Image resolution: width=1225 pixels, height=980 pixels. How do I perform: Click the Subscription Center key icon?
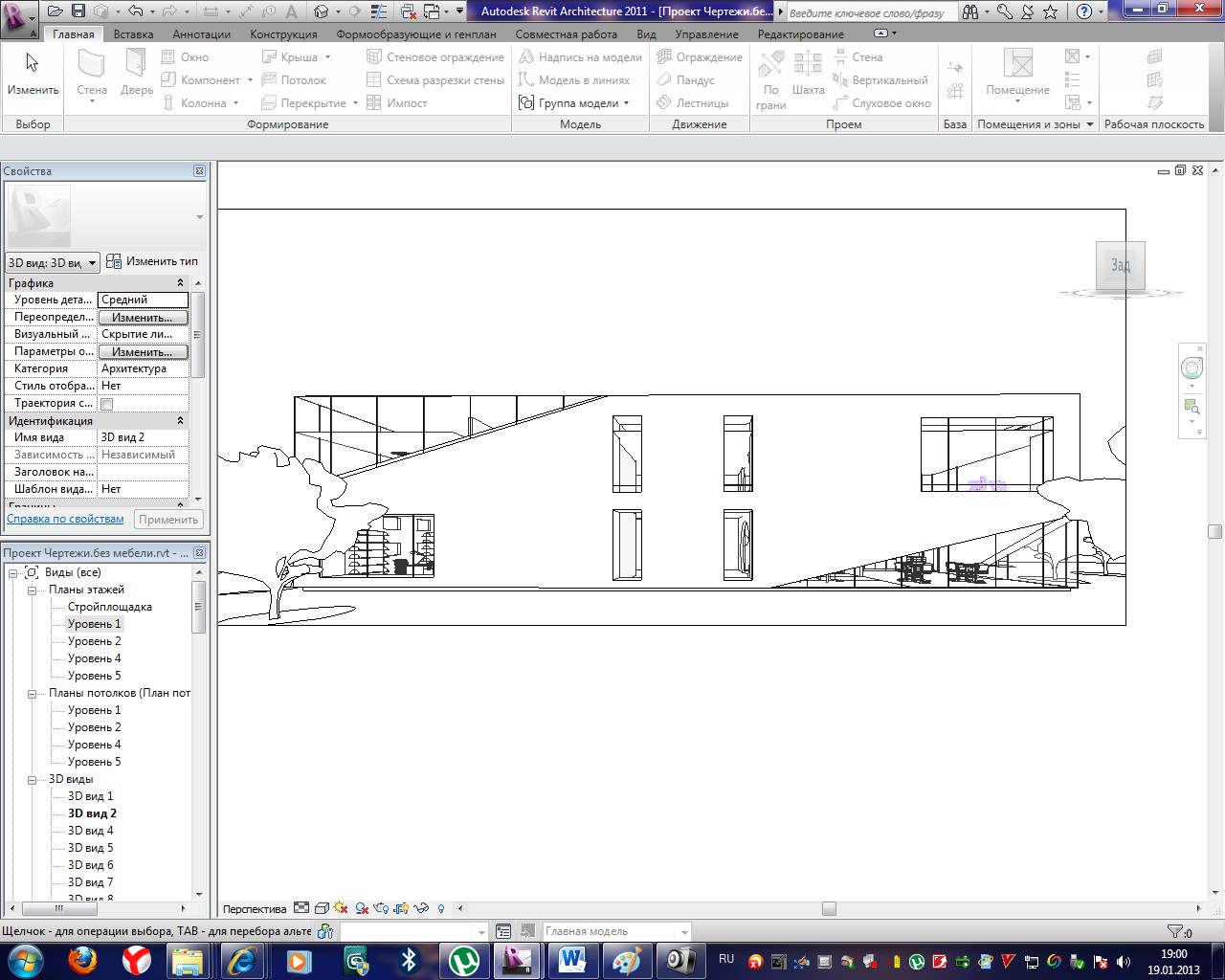point(1004,11)
